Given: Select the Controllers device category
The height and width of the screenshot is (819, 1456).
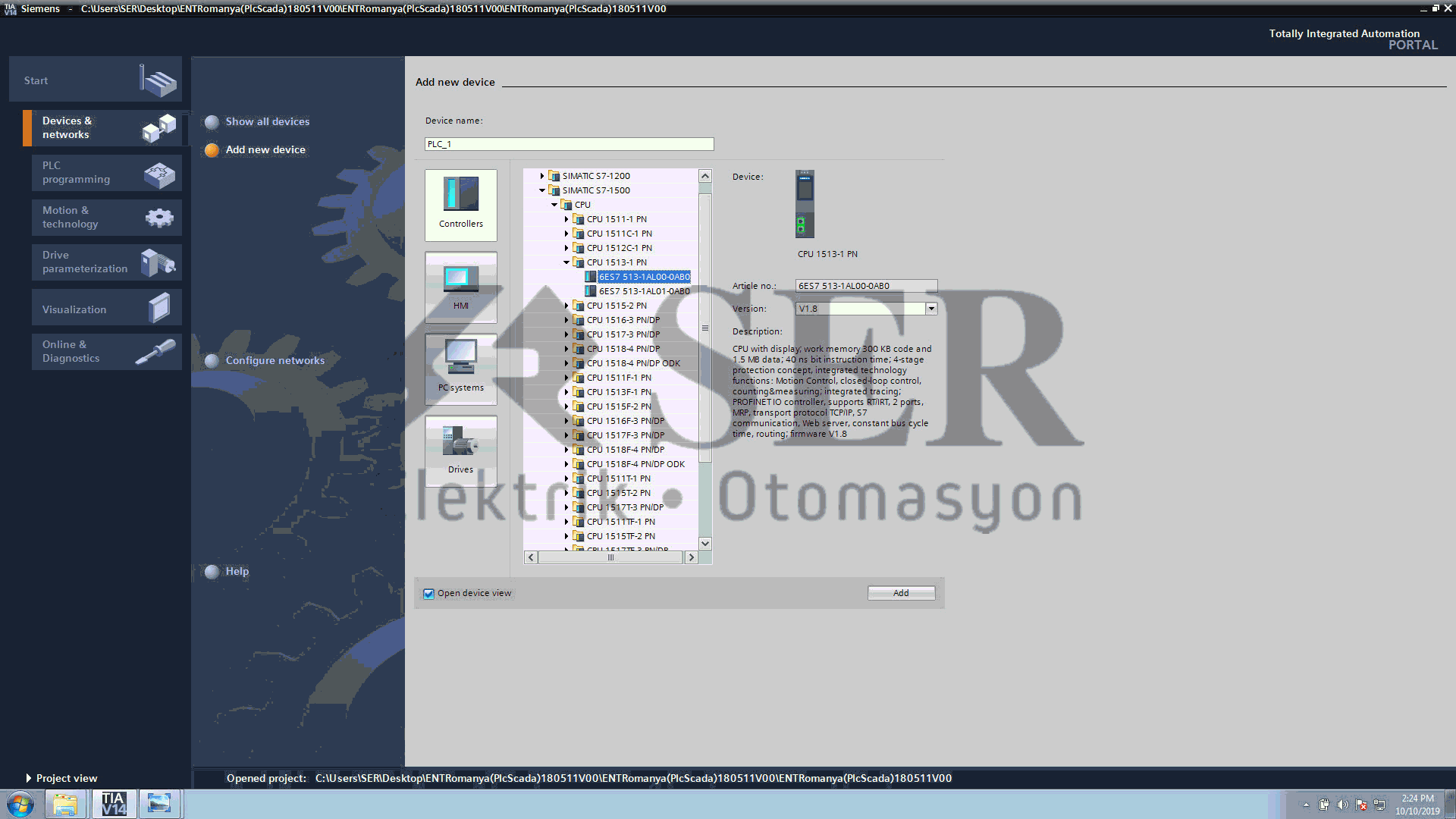Looking at the screenshot, I should pos(461,205).
